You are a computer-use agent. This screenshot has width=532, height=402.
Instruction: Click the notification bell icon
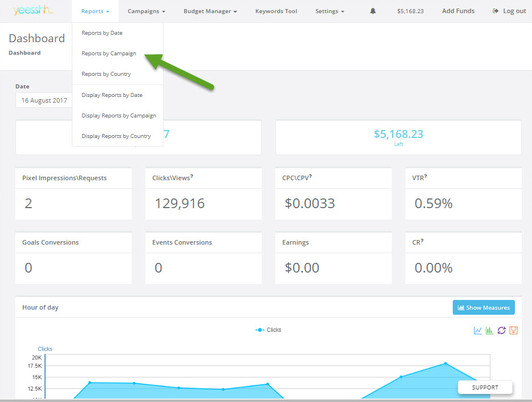(x=373, y=11)
